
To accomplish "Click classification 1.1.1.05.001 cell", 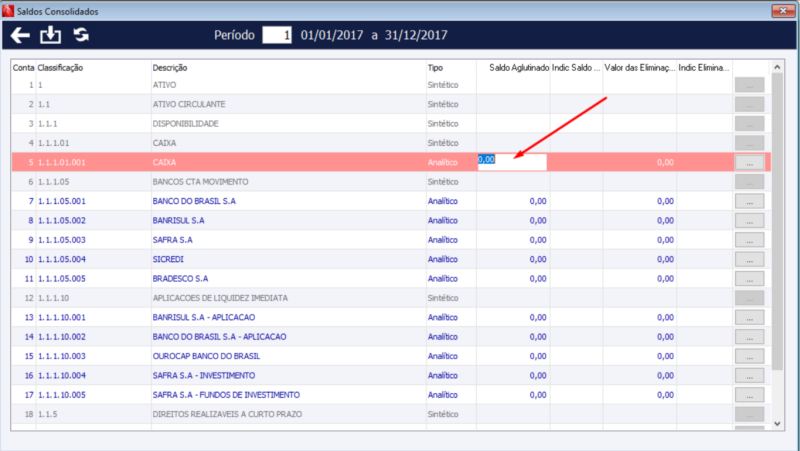I will point(62,201).
